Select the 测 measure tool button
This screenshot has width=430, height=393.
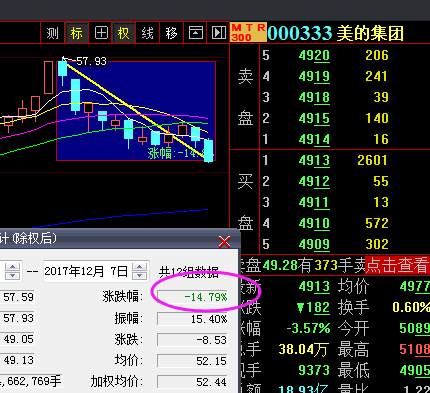click(x=52, y=33)
